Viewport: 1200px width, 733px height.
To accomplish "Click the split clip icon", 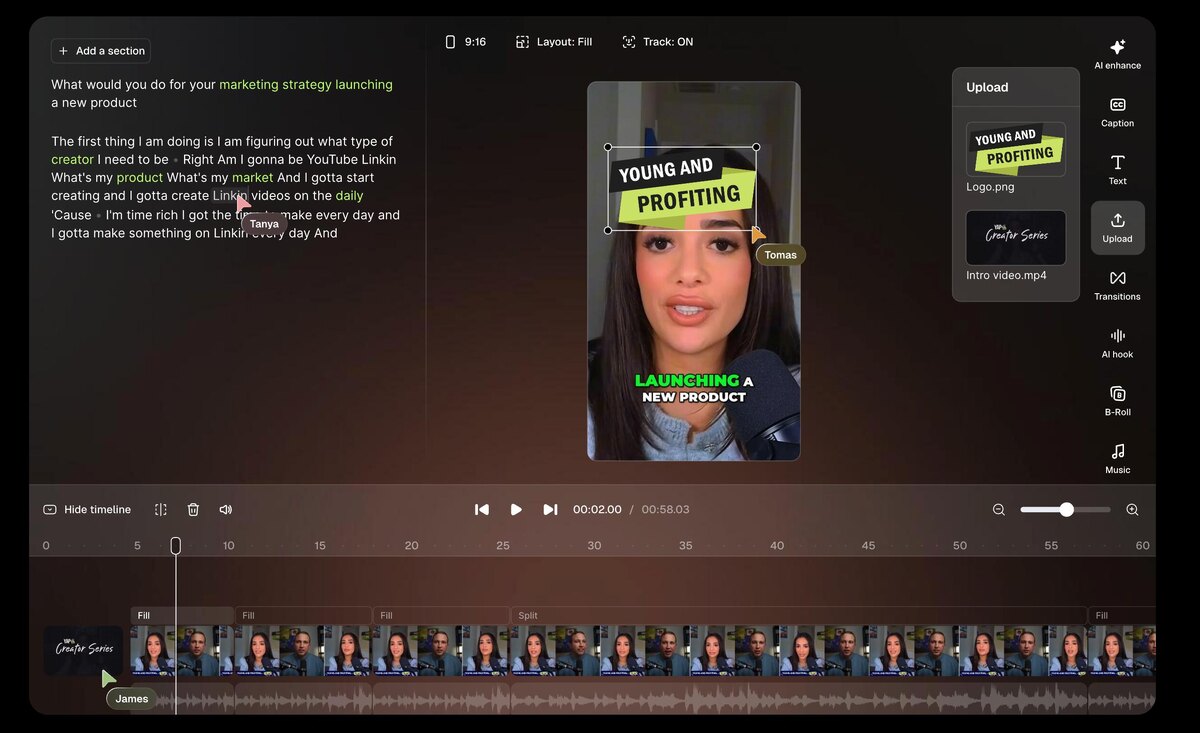I will (x=161, y=510).
